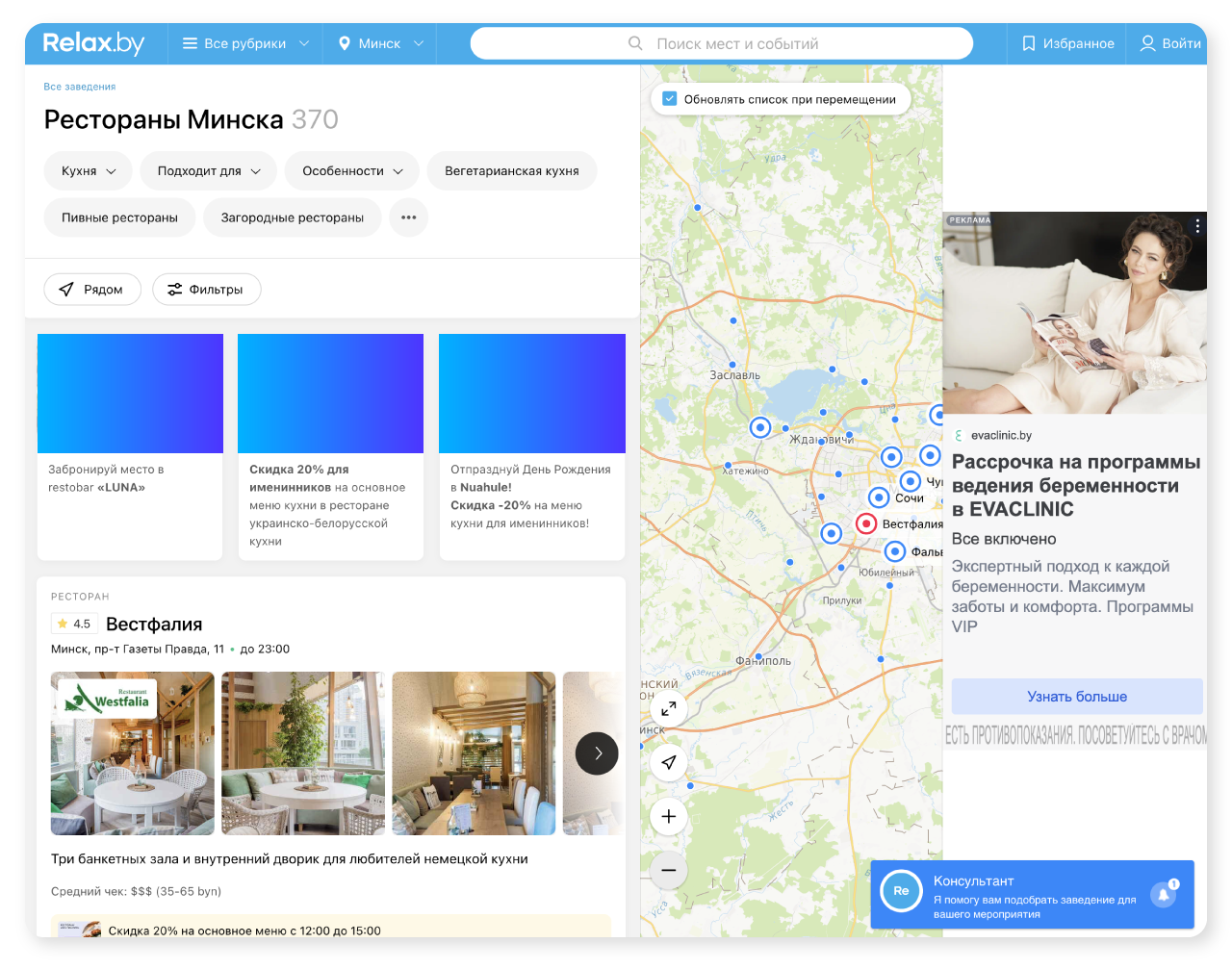This screenshot has height=969, width=1232.
Task: Toggle Обновлять список при перемещении checkbox
Action: click(x=670, y=99)
